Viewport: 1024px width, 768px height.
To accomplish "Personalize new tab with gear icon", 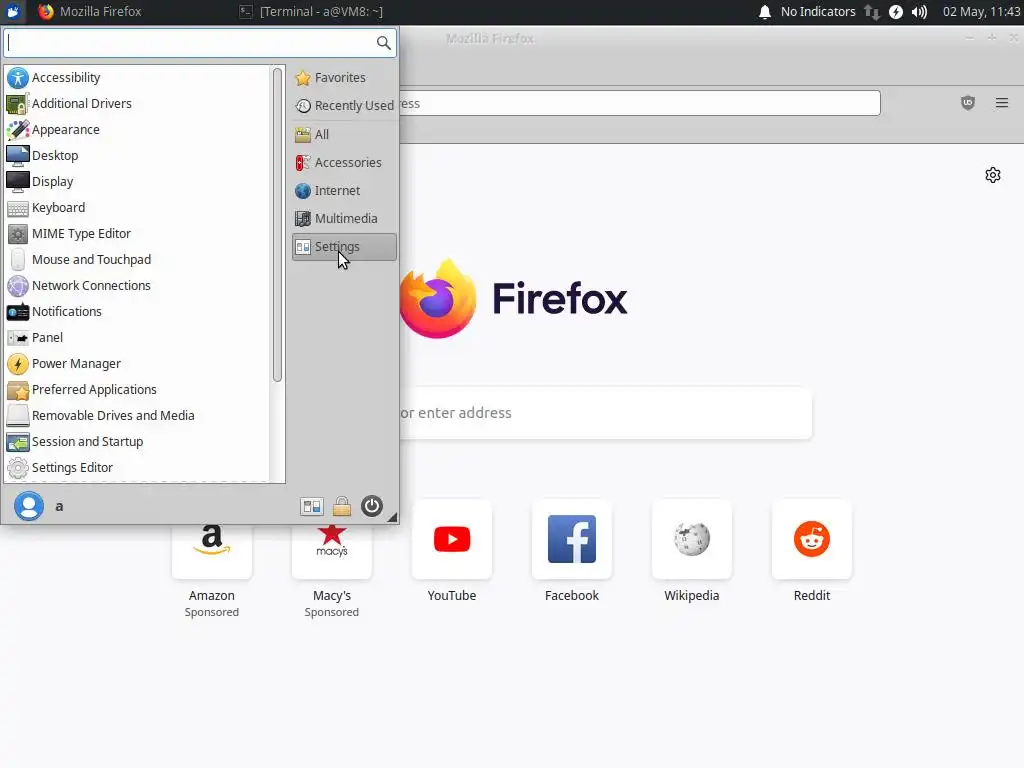I will click(x=993, y=175).
